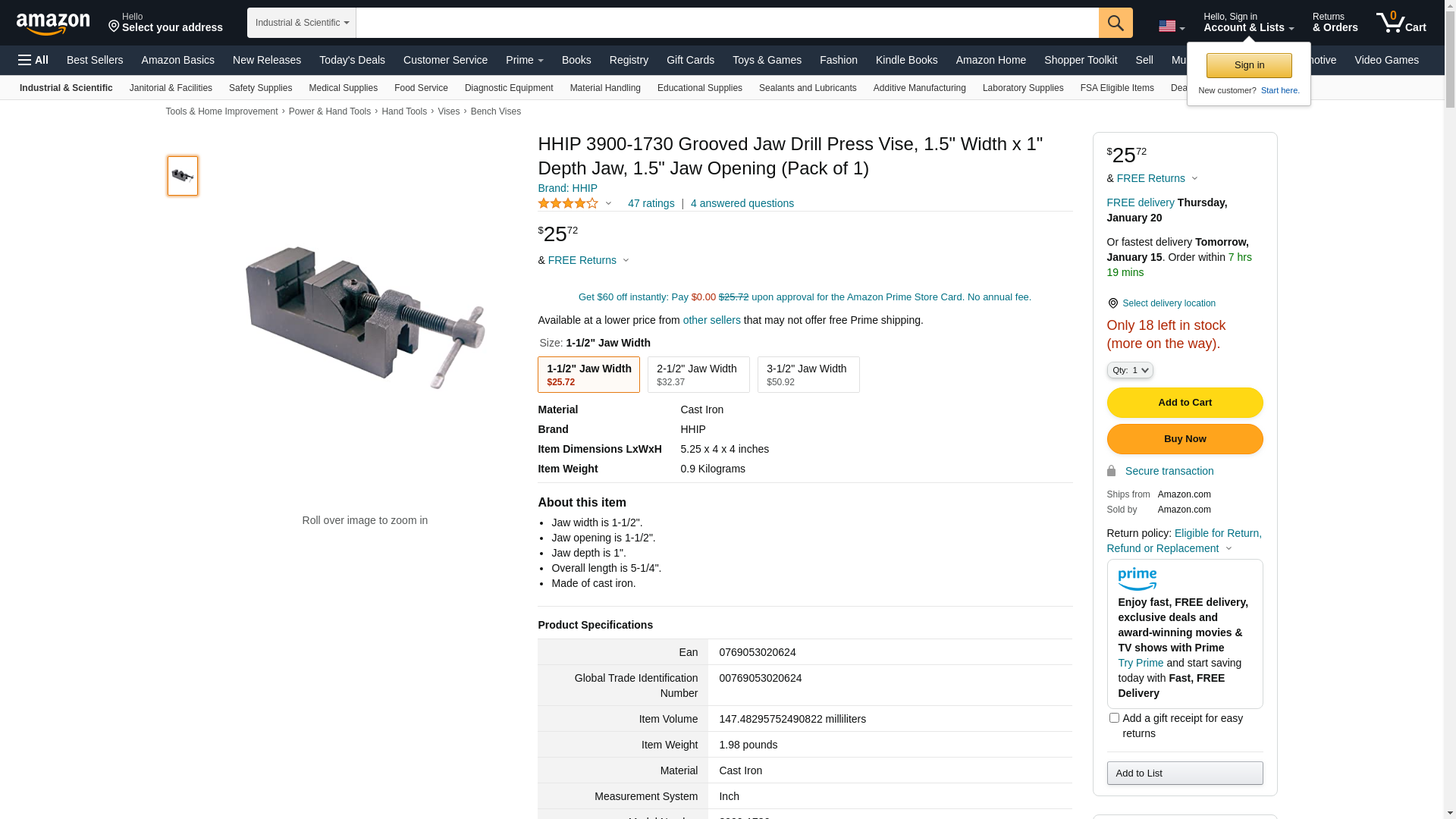The image size is (1456, 819).
Task: Click the star rating icons
Action: (568, 203)
